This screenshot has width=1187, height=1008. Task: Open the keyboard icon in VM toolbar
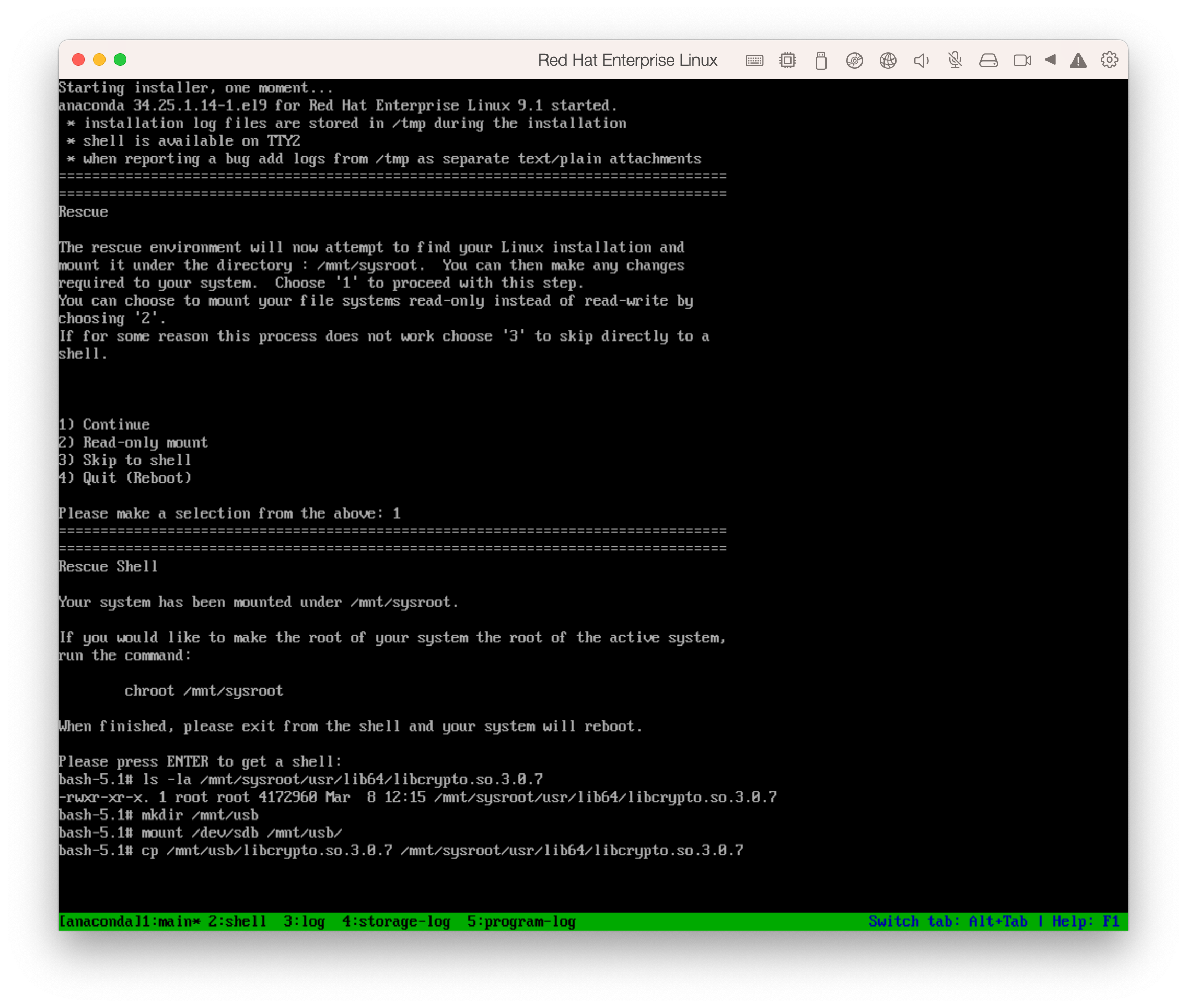(754, 61)
